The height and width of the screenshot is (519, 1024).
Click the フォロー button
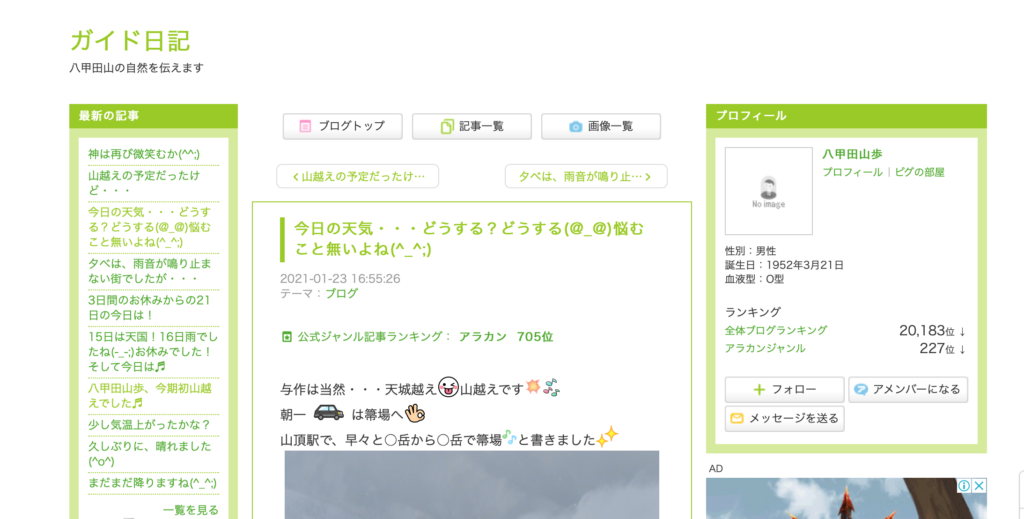pyautogui.click(x=784, y=390)
